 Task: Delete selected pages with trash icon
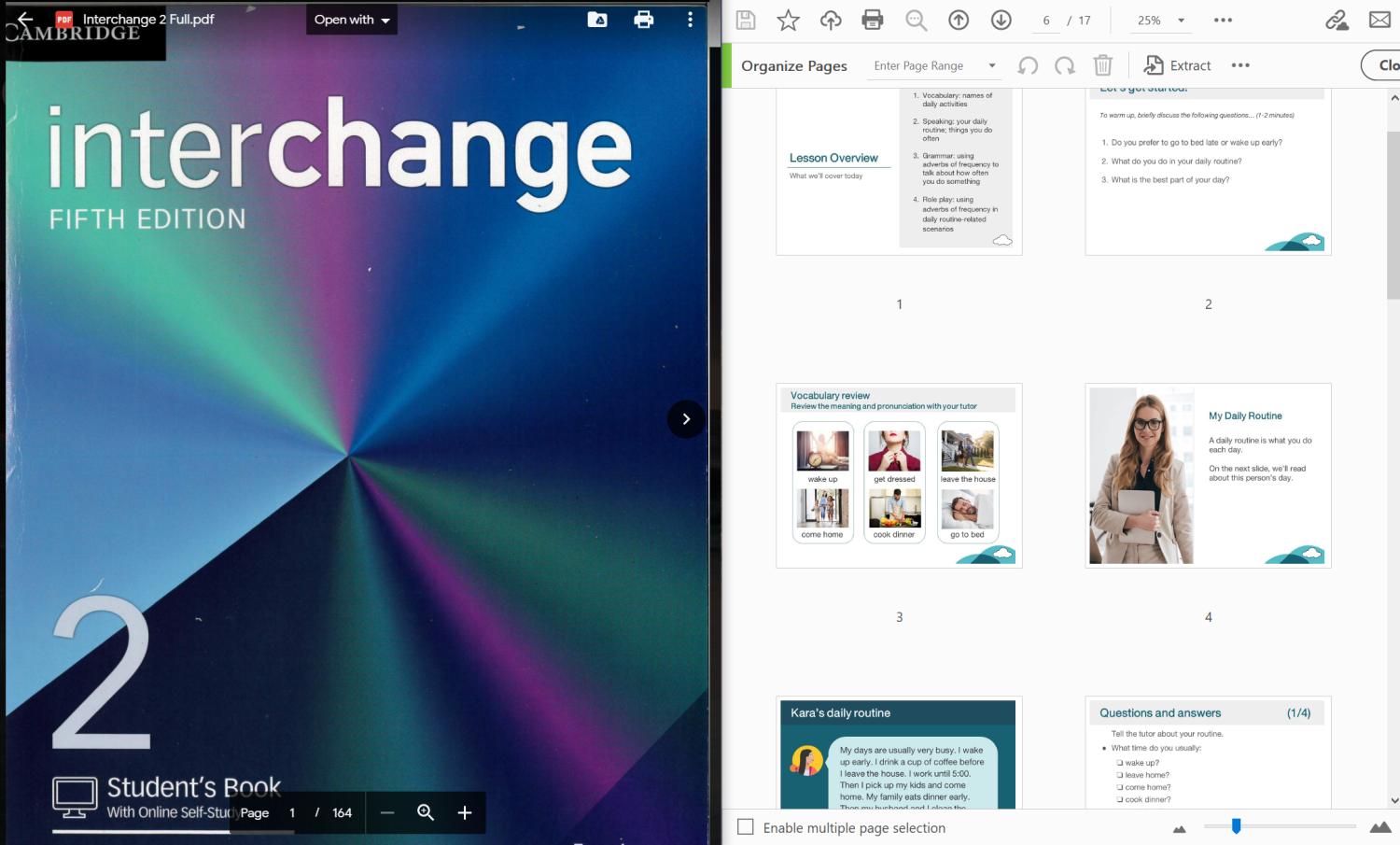(x=1102, y=65)
